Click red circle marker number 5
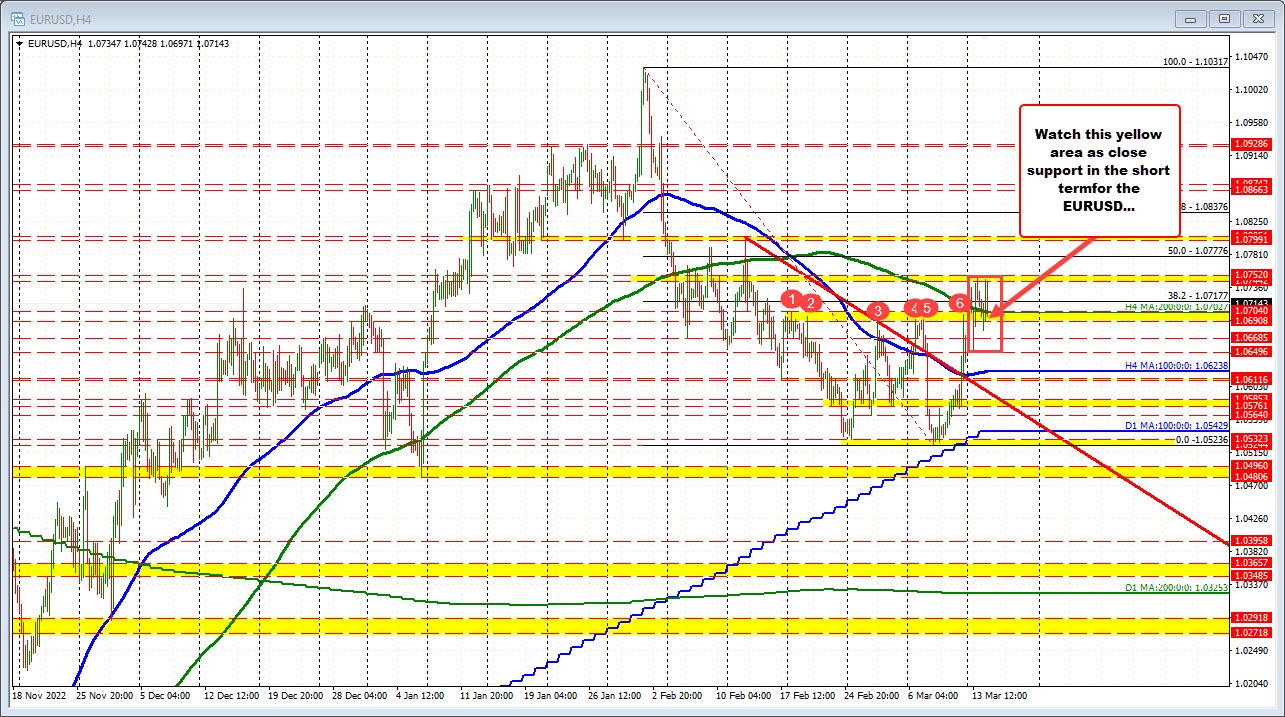The height and width of the screenshot is (717, 1285). point(928,308)
